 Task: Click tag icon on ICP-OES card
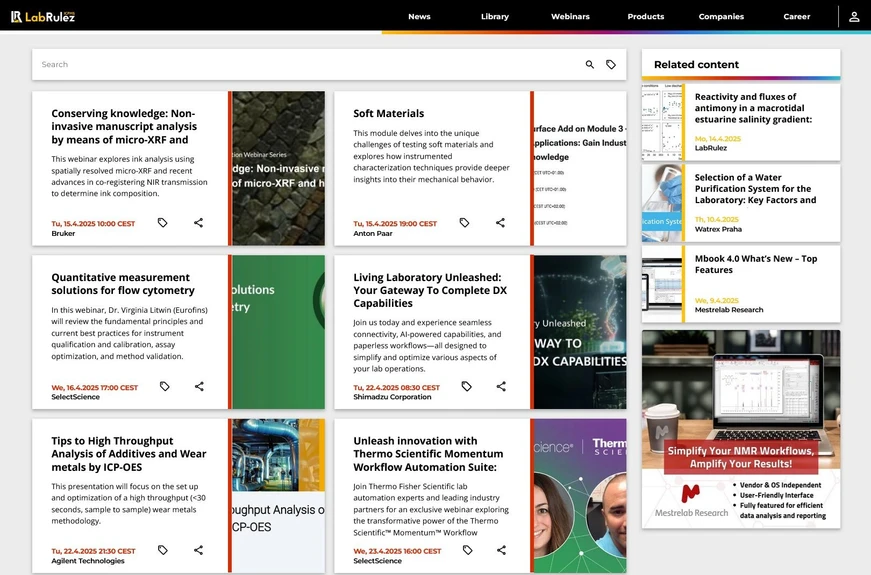pos(162,550)
